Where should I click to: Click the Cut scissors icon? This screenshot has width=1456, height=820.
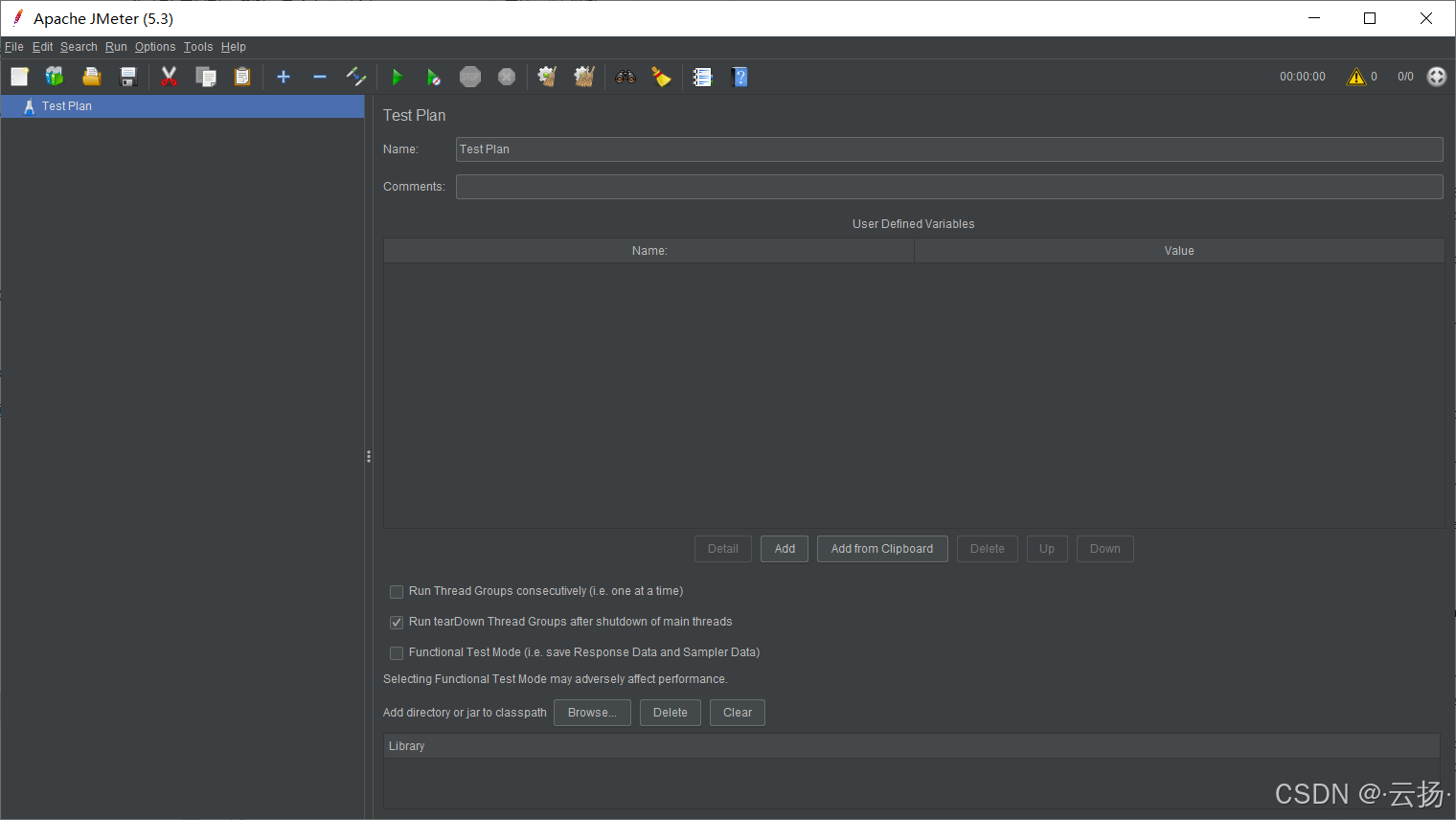tap(170, 77)
